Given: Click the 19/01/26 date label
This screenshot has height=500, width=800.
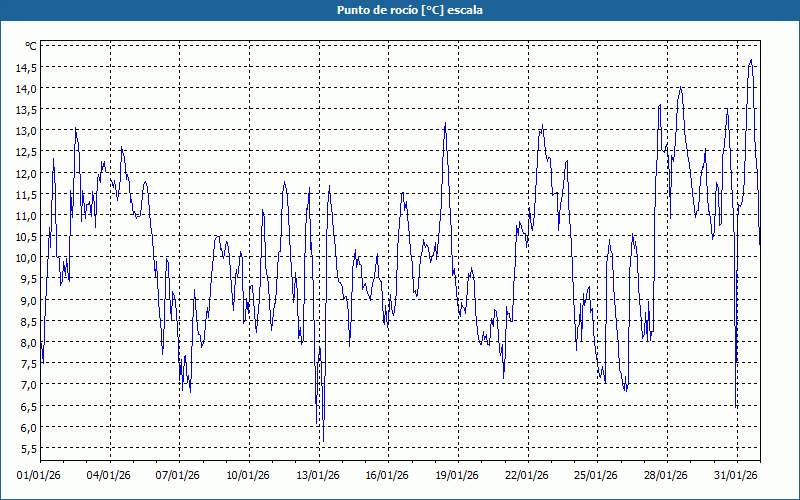Looking at the screenshot, I should click(457, 476).
